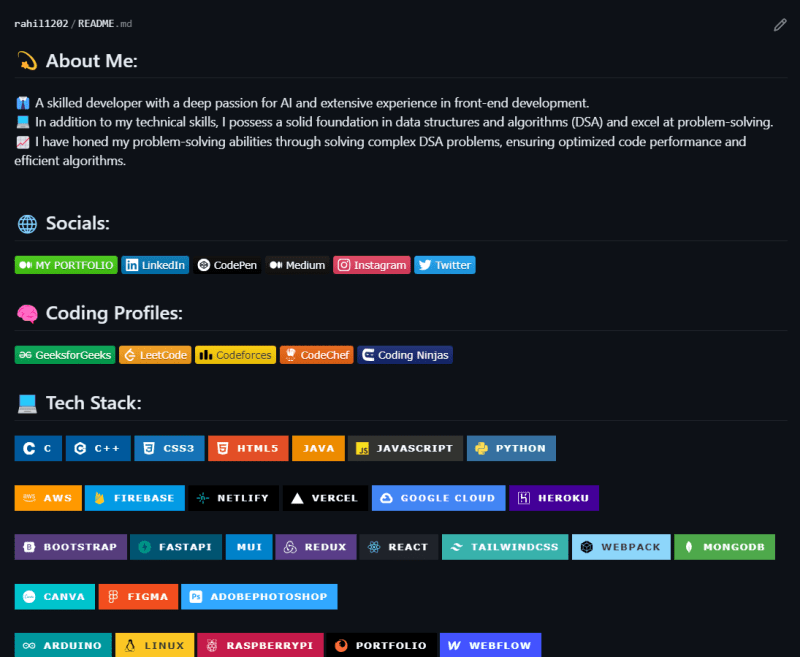Click the RaspberryPi badge
800x657 pixels.
point(260,645)
